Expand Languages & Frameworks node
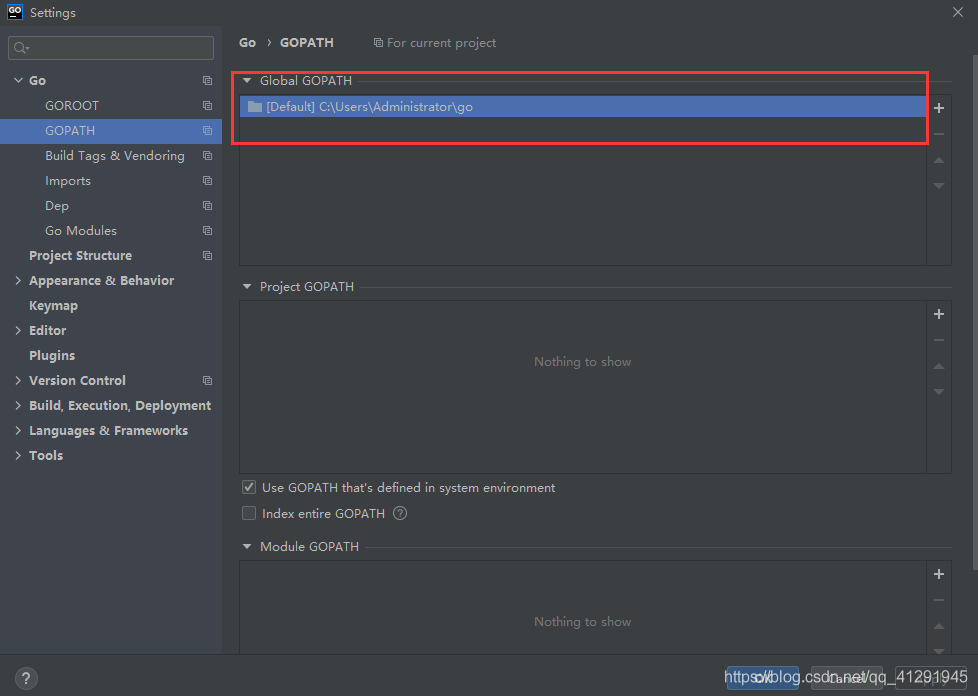This screenshot has width=978, height=696. 18,430
